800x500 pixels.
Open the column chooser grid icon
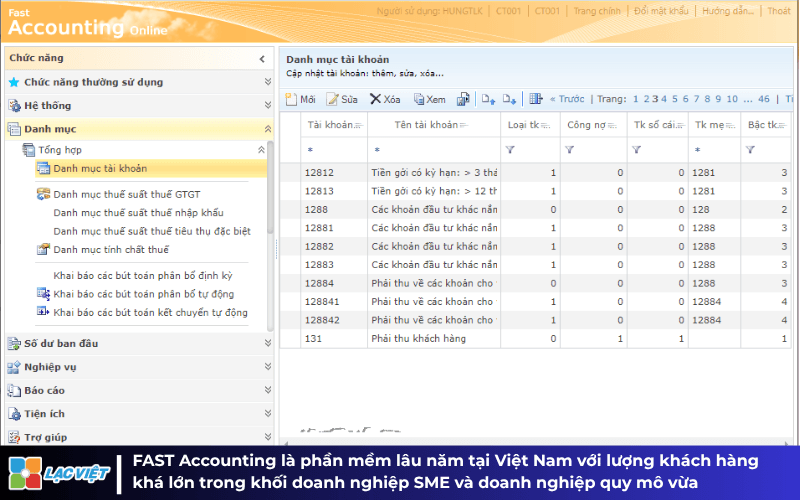(x=536, y=99)
